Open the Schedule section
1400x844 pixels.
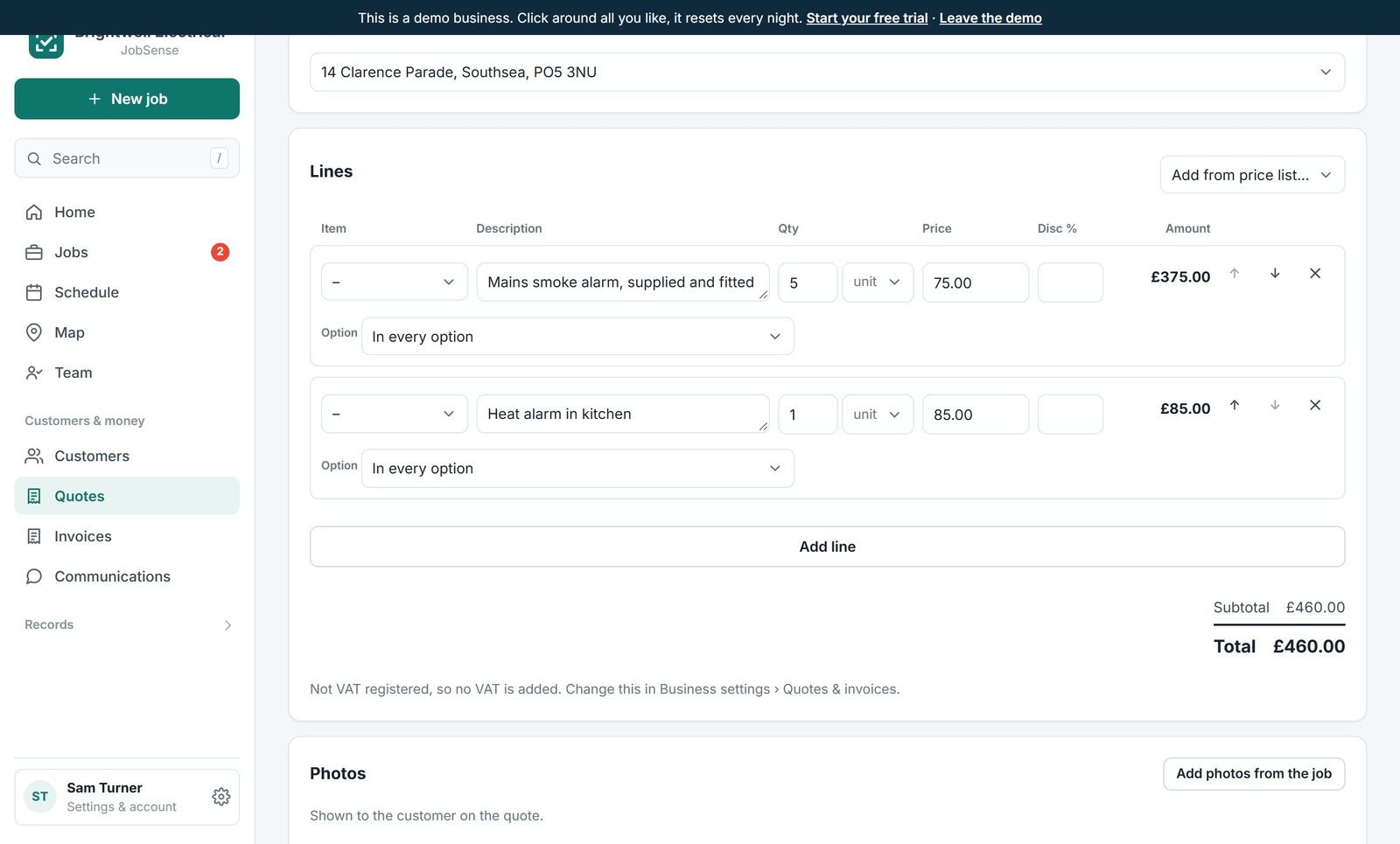[127, 292]
